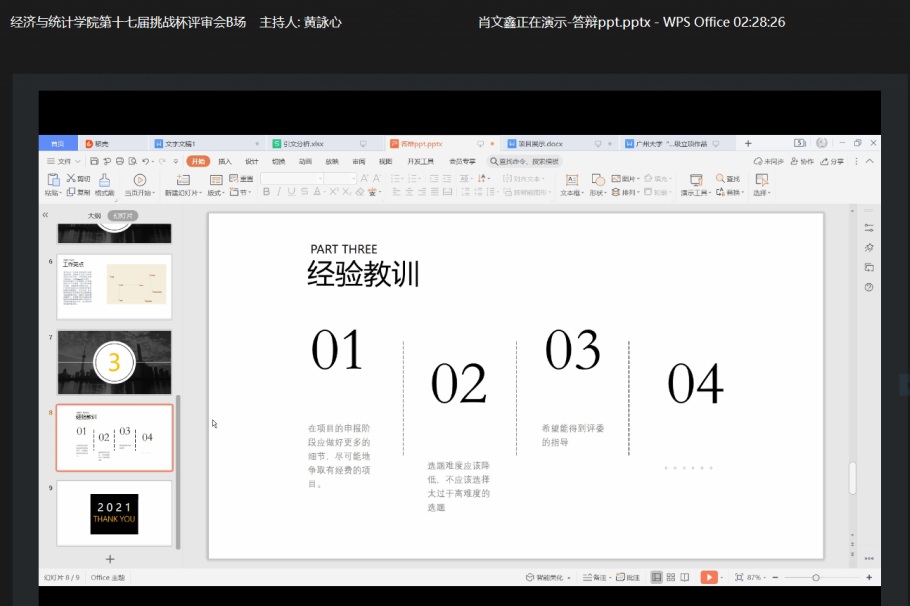
Task: Insert a text box from the ribbon
Action: (572, 180)
